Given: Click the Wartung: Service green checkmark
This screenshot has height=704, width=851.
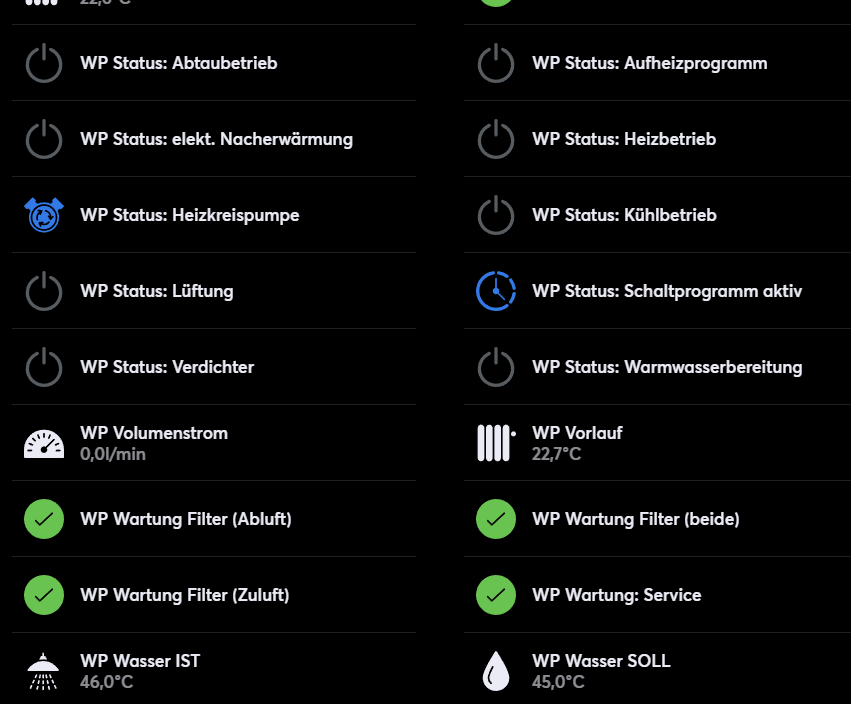Looking at the screenshot, I should pyautogui.click(x=496, y=595).
